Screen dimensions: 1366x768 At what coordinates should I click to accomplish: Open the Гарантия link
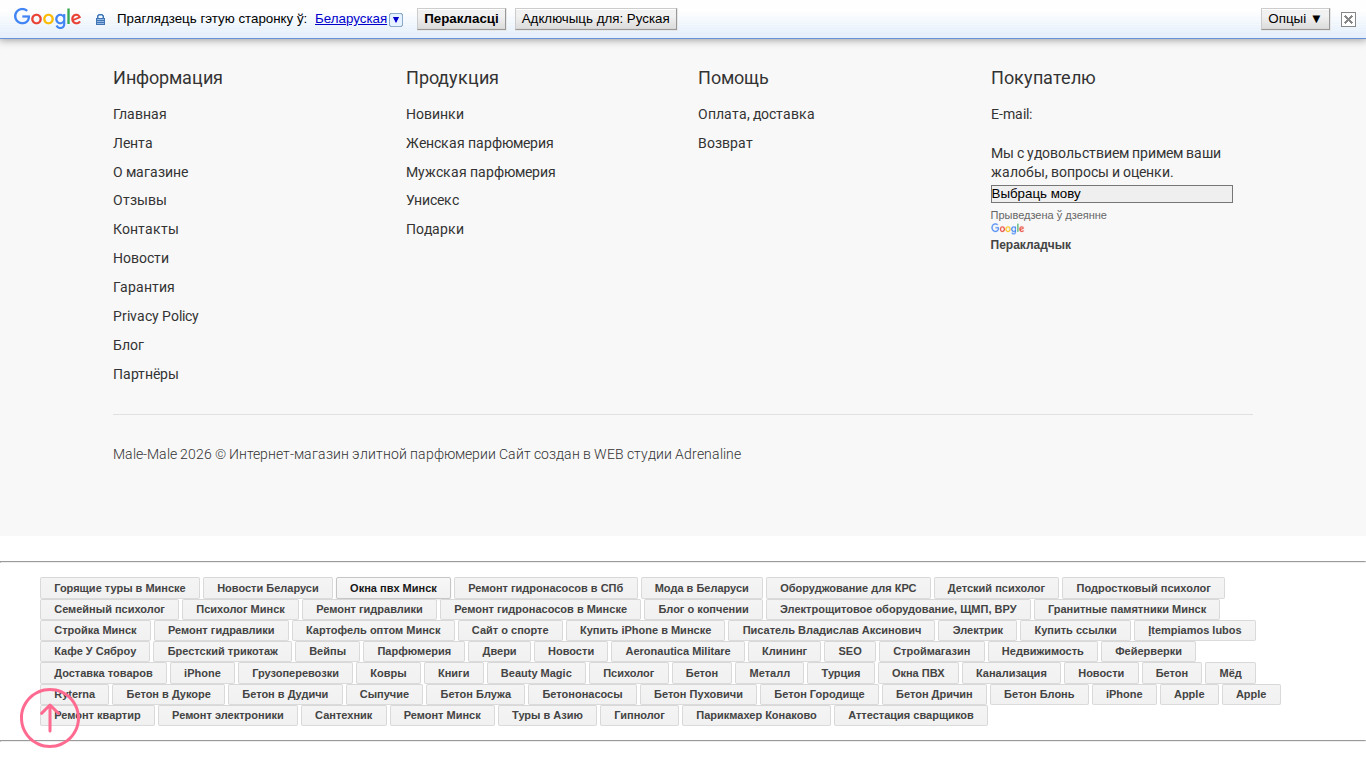pos(144,287)
